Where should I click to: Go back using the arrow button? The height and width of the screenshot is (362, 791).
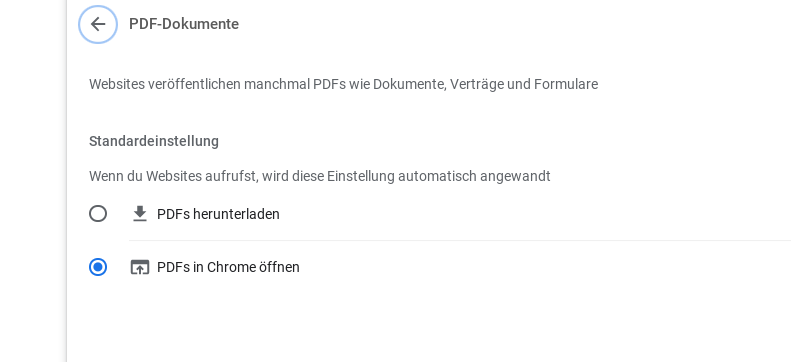pos(98,24)
